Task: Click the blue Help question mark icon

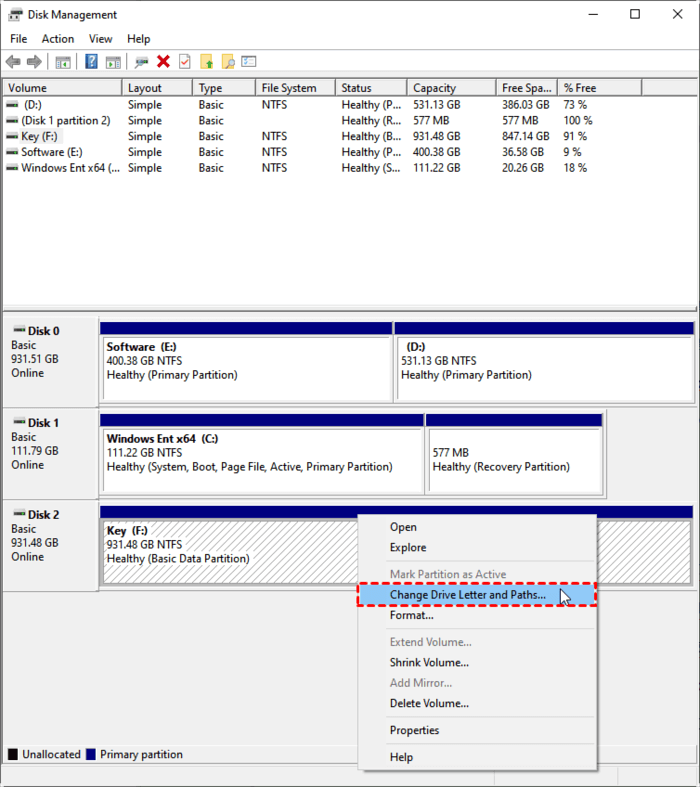Action: (91, 62)
